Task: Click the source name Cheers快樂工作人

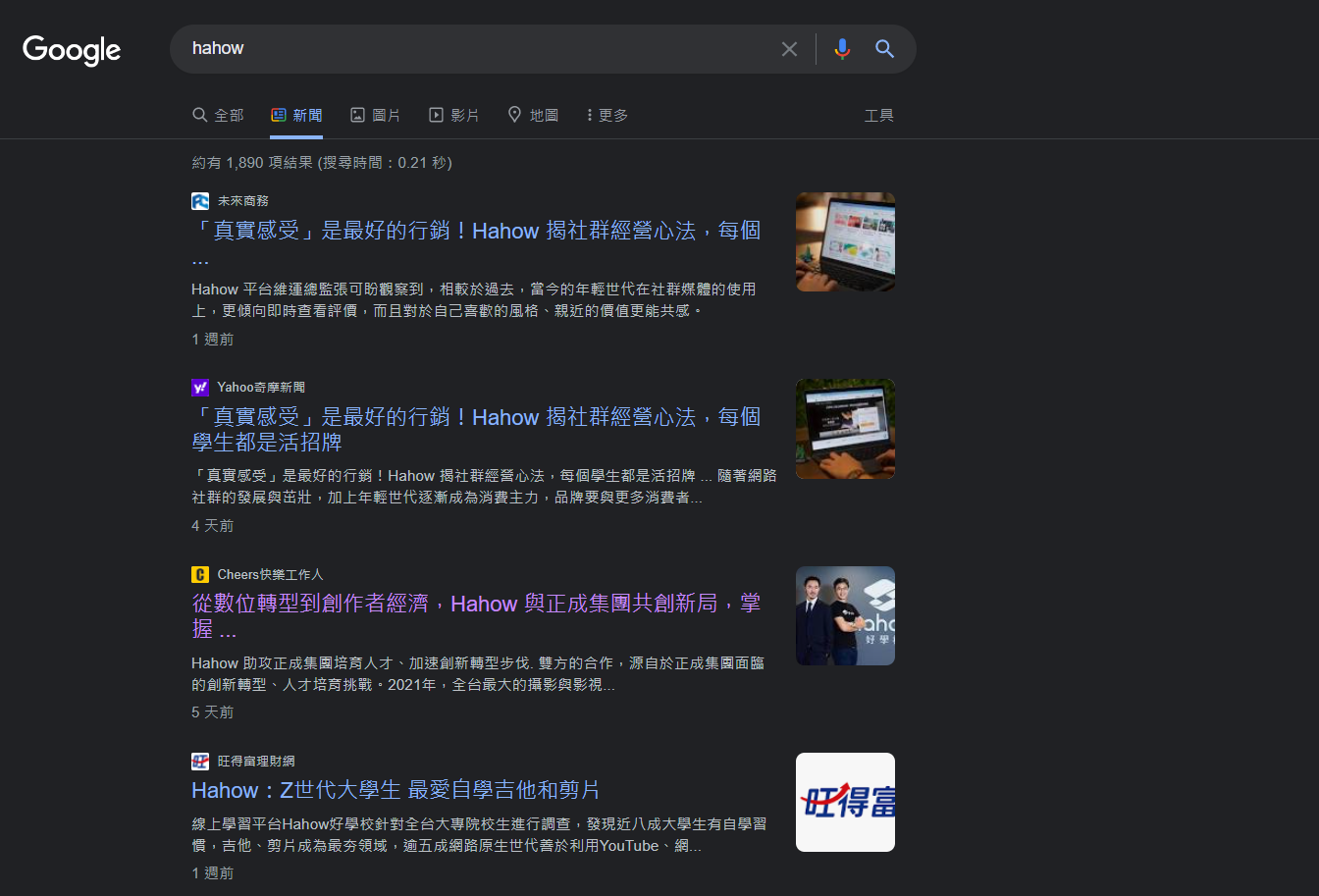Action: pos(271,574)
